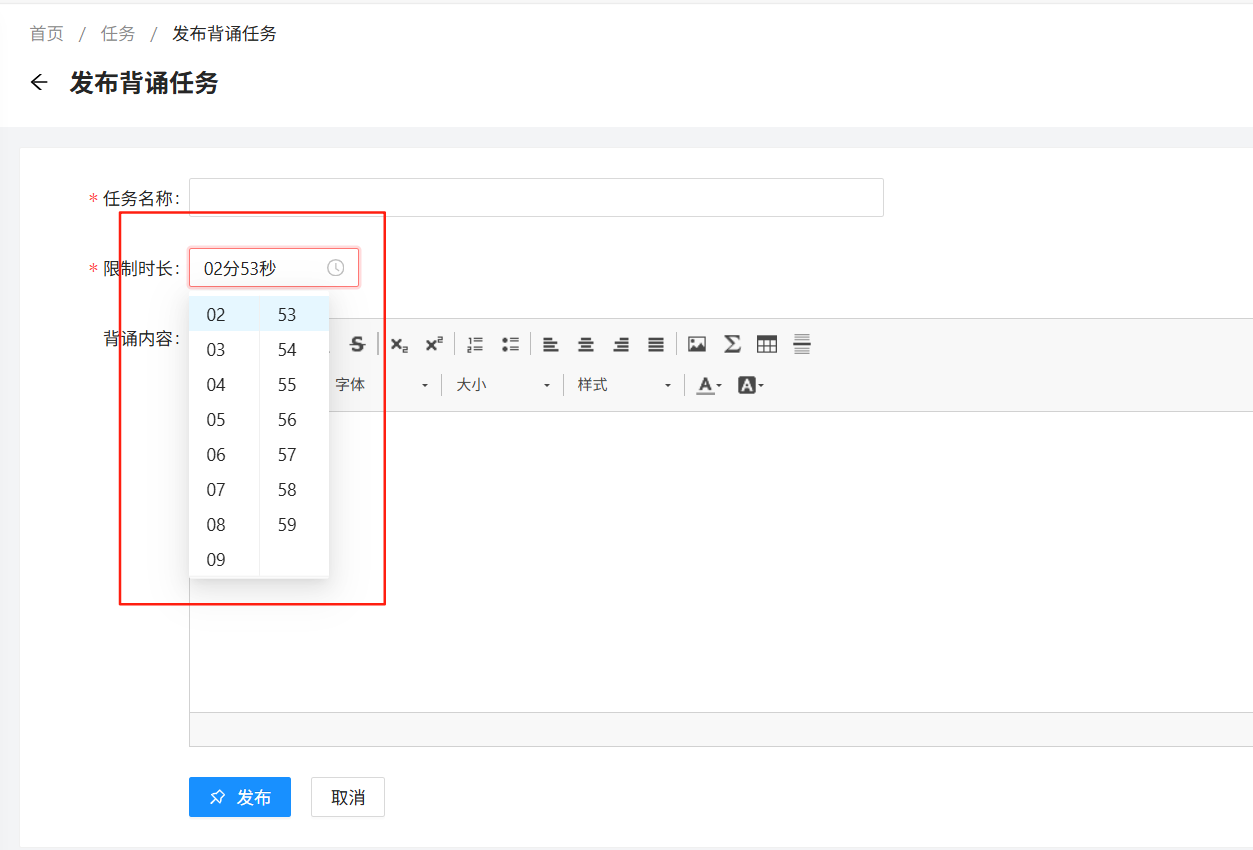
Task: Select 08 in the minutes column
Action: (x=224, y=524)
